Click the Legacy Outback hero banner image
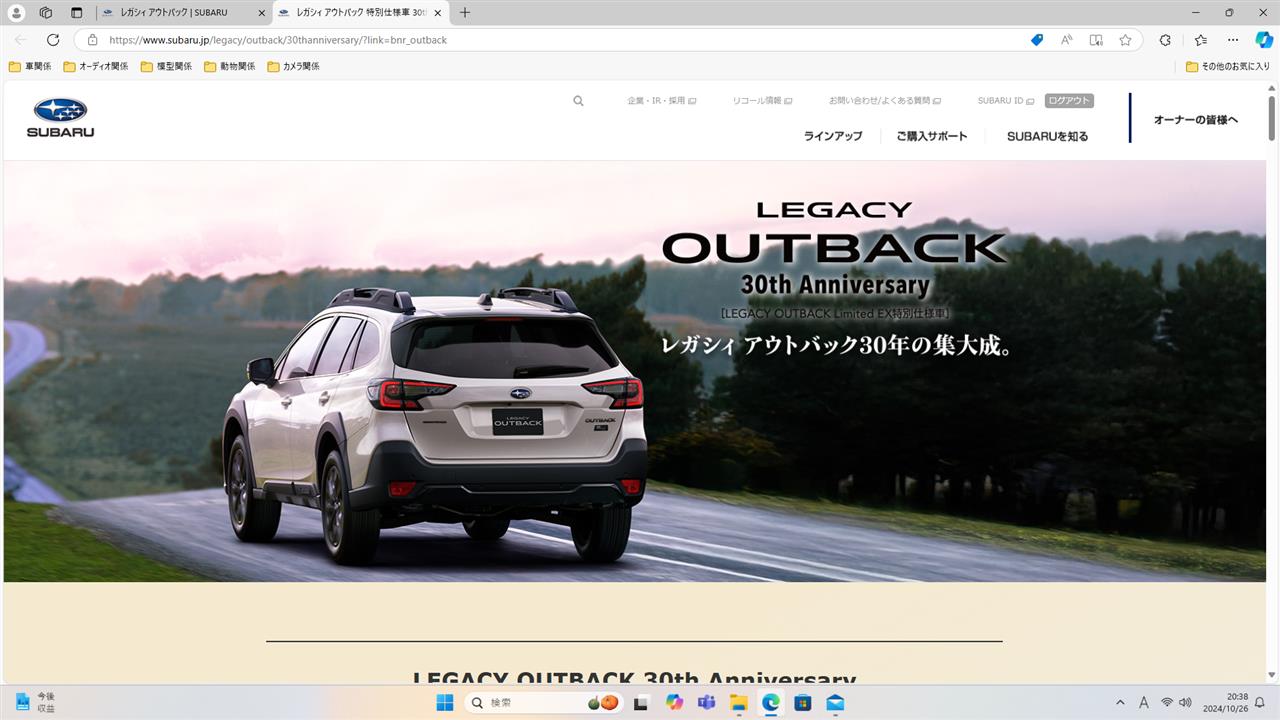The height and width of the screenshot is (720, 1280). (635, 371)
